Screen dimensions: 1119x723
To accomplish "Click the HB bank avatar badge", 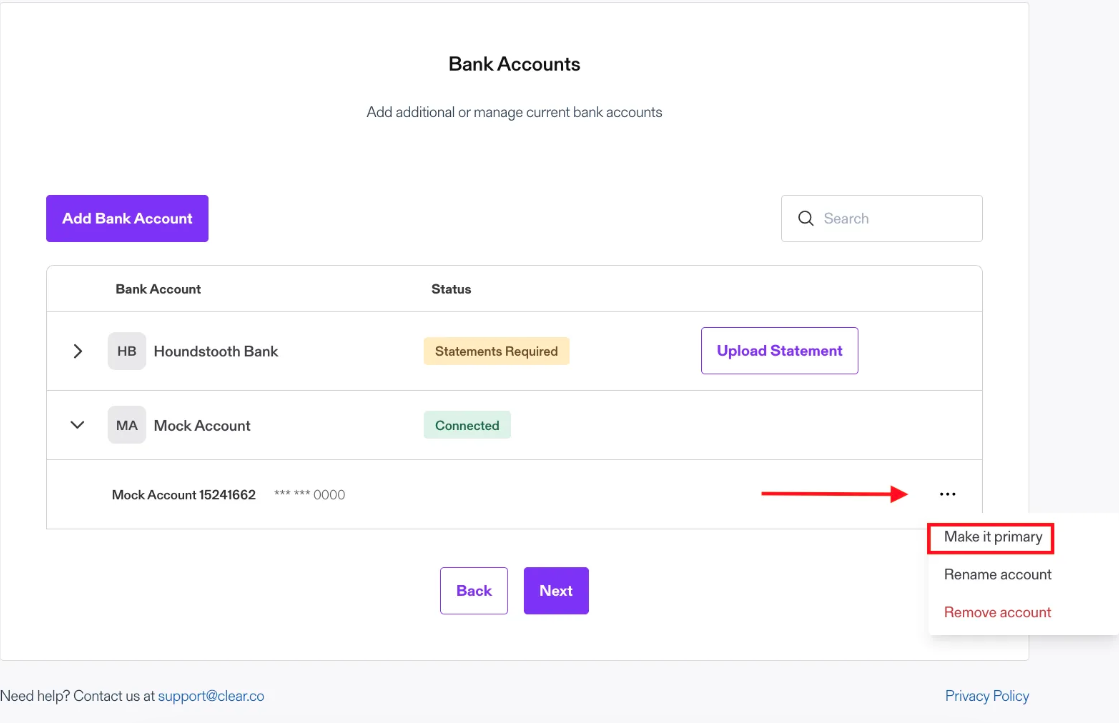I will (127, 351).
